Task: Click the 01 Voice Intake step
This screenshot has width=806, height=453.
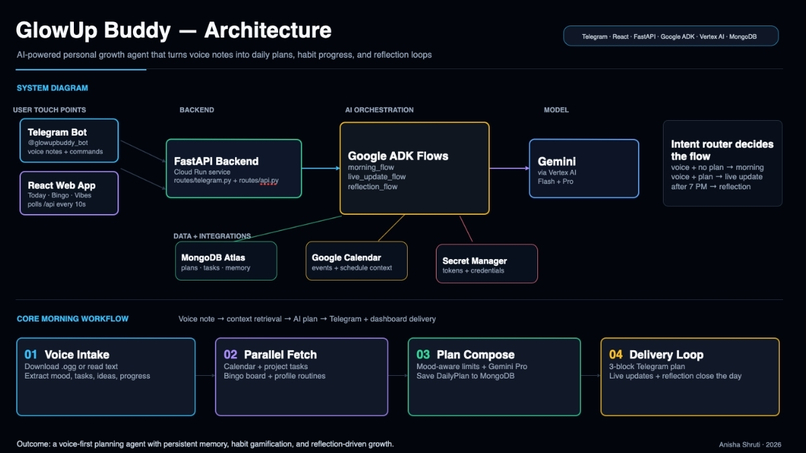Action: pyautogui.click(x=106, y=376)
